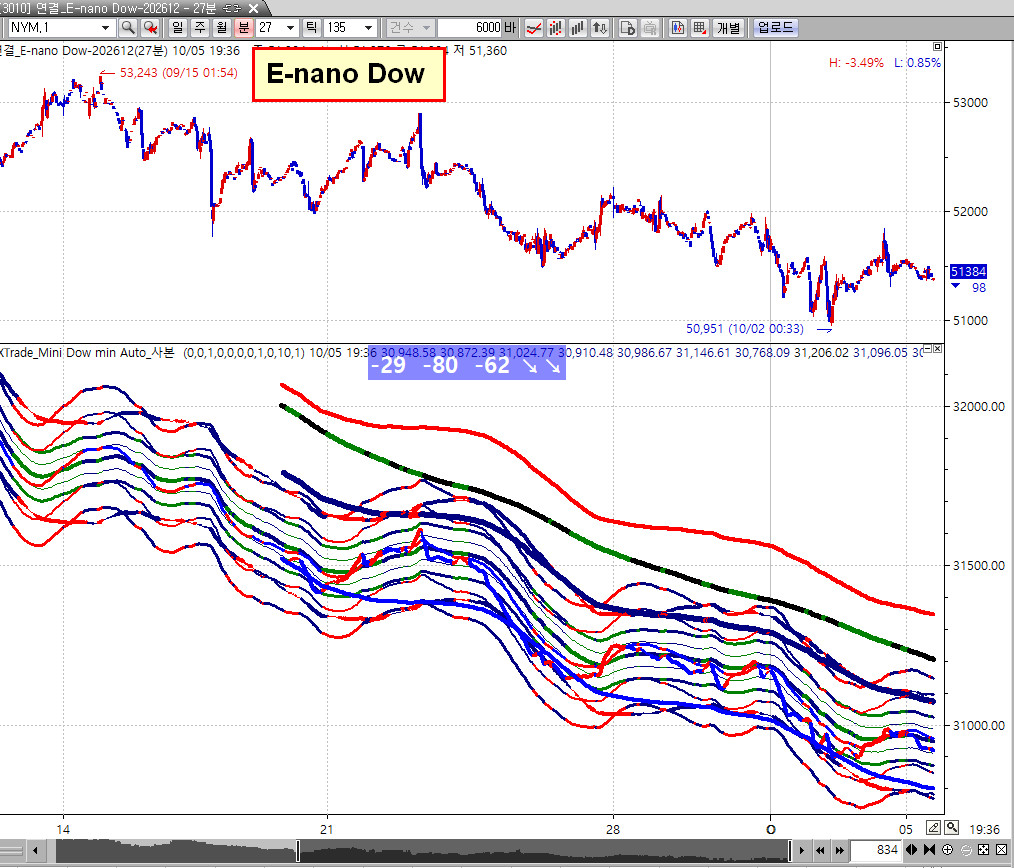1014x868 pixels.
Task: Click the magnifier with red arrow icon
Action: [150, 28]
